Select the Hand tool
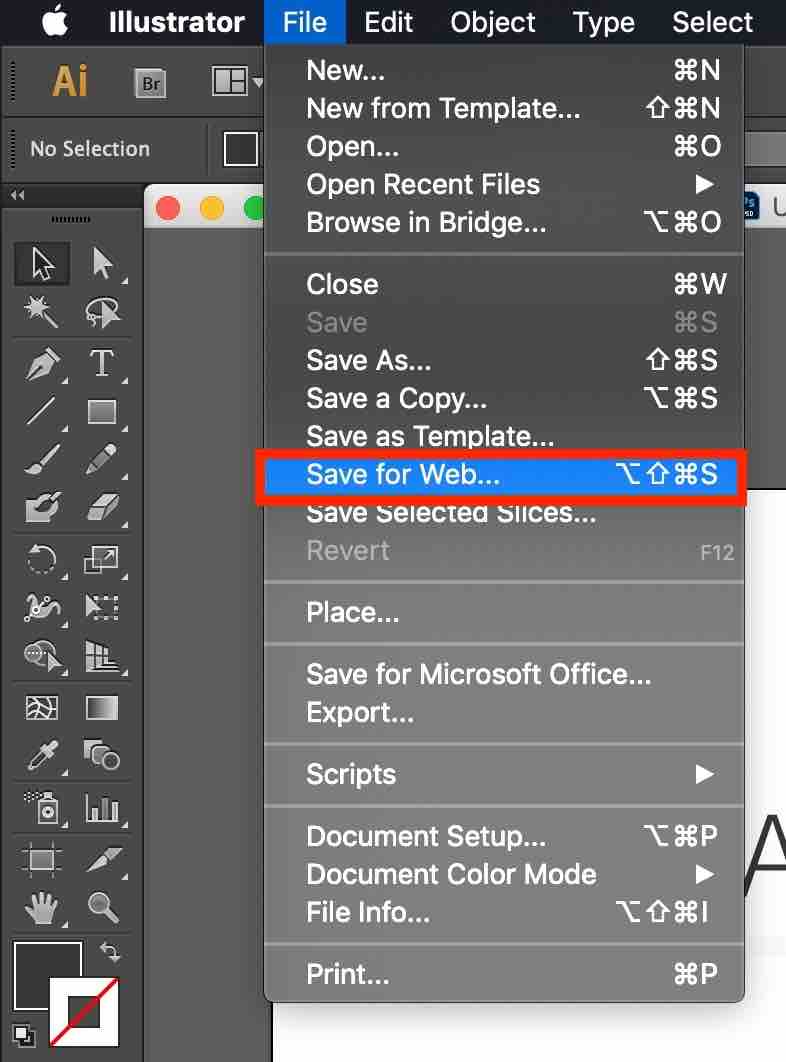The width and height of the screenshot is (786, 1062). pos(42,908)
